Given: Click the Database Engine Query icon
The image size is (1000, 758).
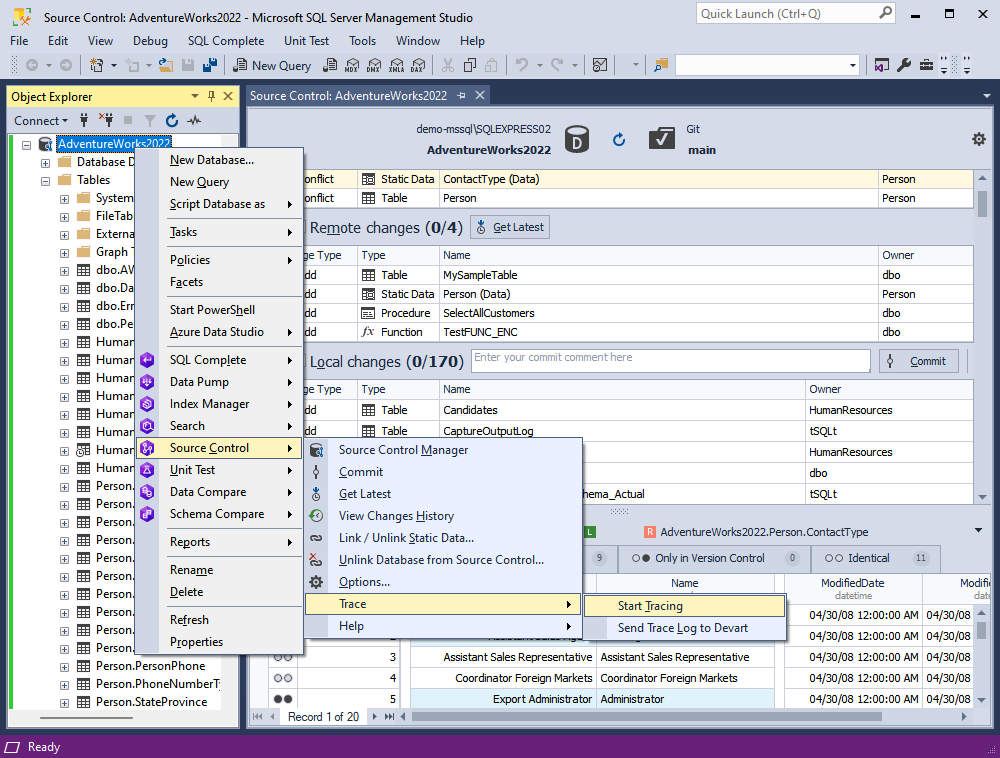Looking at the screenshot, I should pos(330,65).
